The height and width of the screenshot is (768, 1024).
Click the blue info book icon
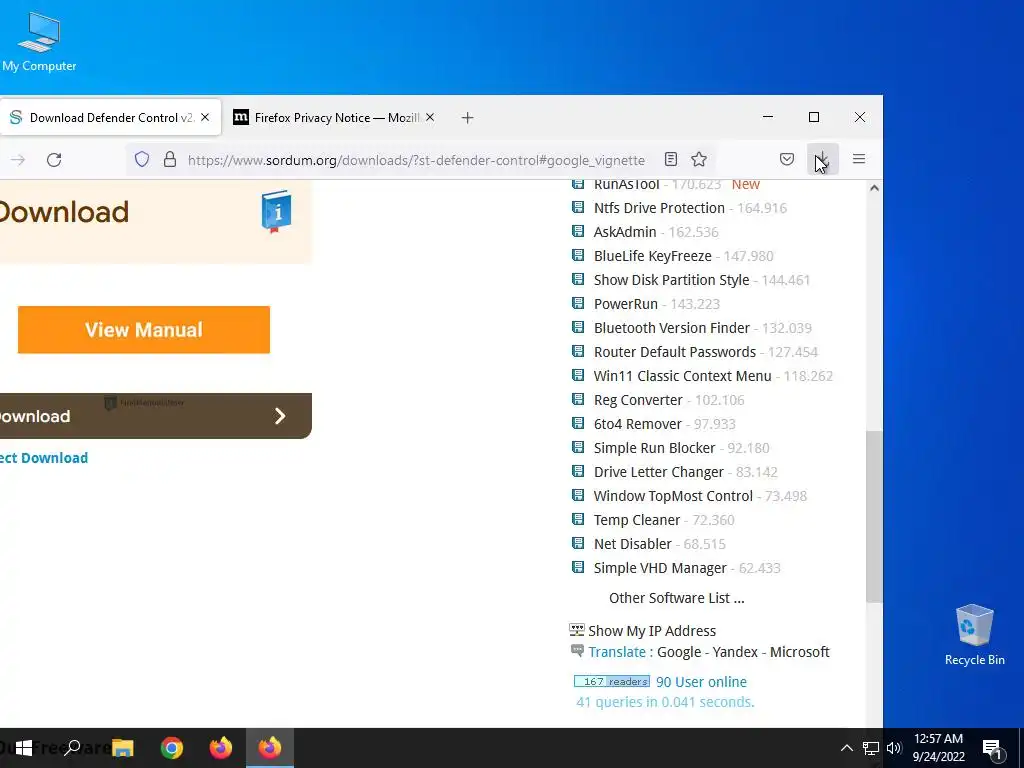[276, 211]
